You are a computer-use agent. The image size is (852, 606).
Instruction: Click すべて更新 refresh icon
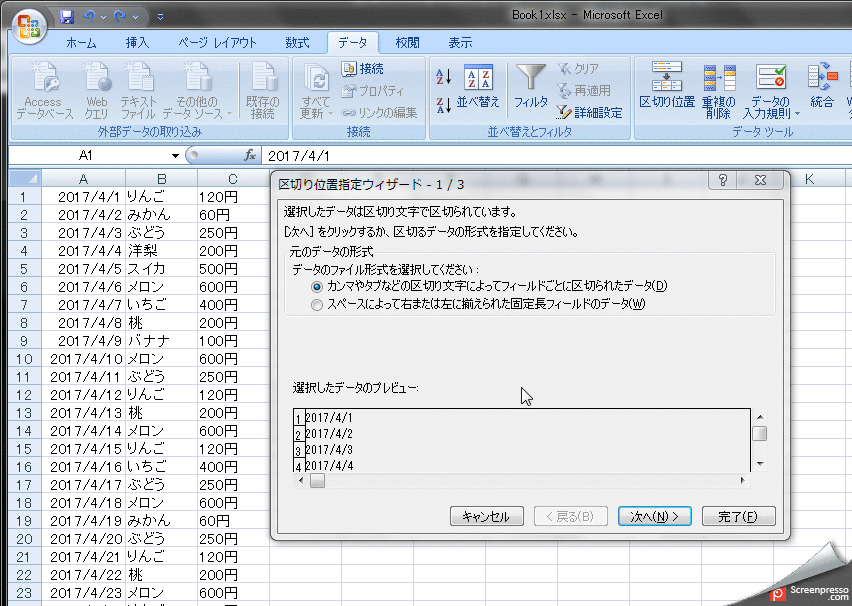pyautogui.click(x=316, y=90)
